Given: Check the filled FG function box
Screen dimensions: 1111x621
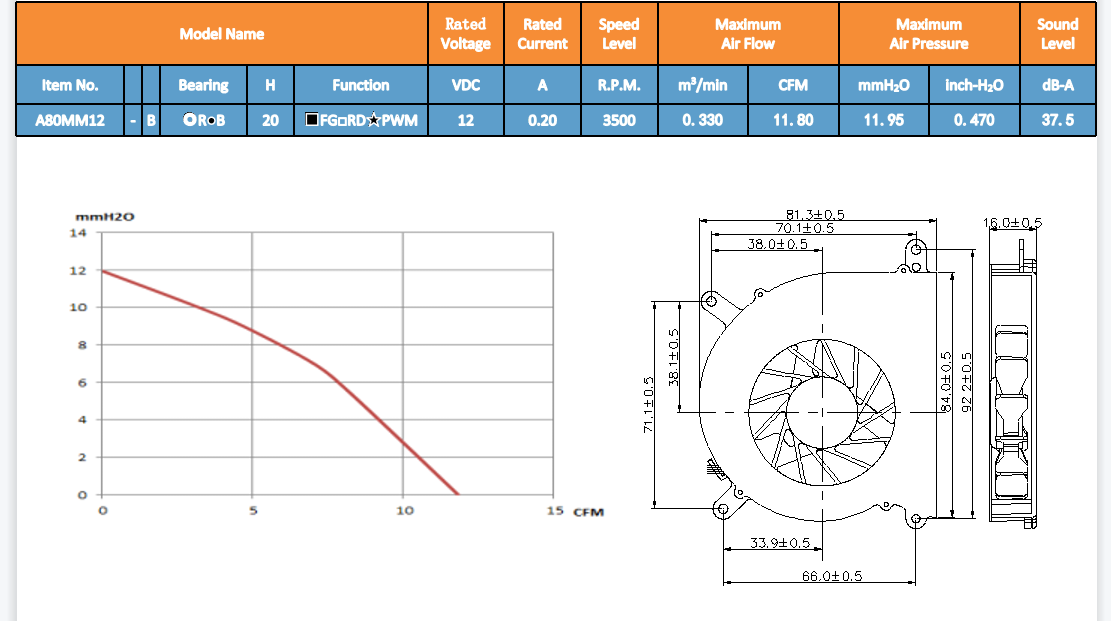Looking at the screenshot, I should [x=312, y=121].
